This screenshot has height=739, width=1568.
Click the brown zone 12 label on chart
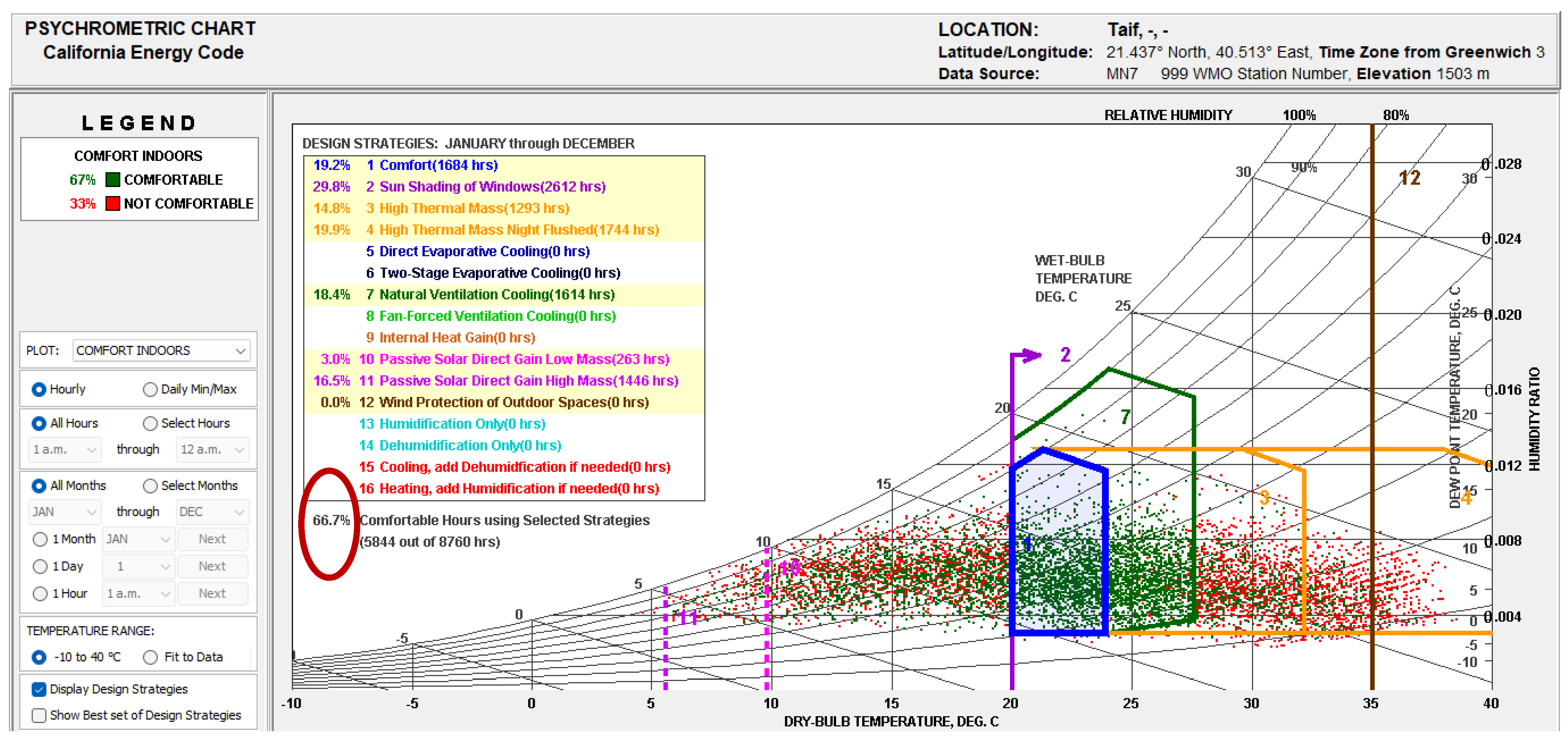(x=1410, y=179)
